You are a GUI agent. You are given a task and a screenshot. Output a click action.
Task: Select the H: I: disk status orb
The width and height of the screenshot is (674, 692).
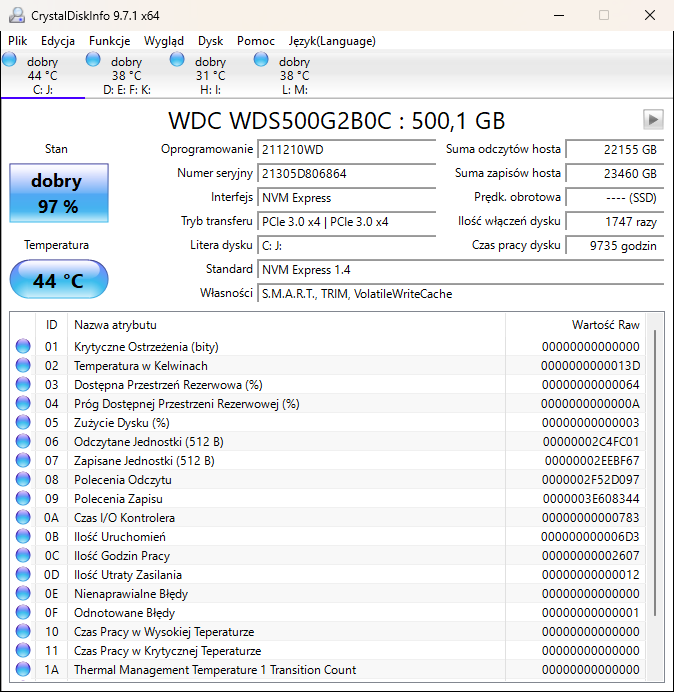pyautogui.click(x=178, y=61)
